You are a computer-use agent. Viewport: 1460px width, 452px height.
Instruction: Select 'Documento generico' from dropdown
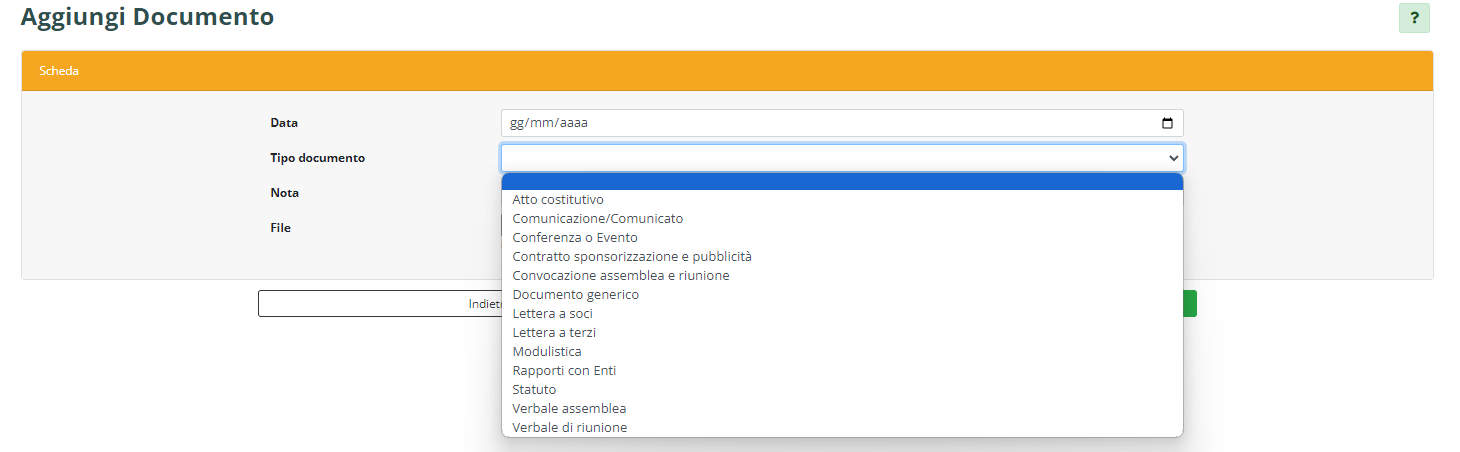point(575,295)
